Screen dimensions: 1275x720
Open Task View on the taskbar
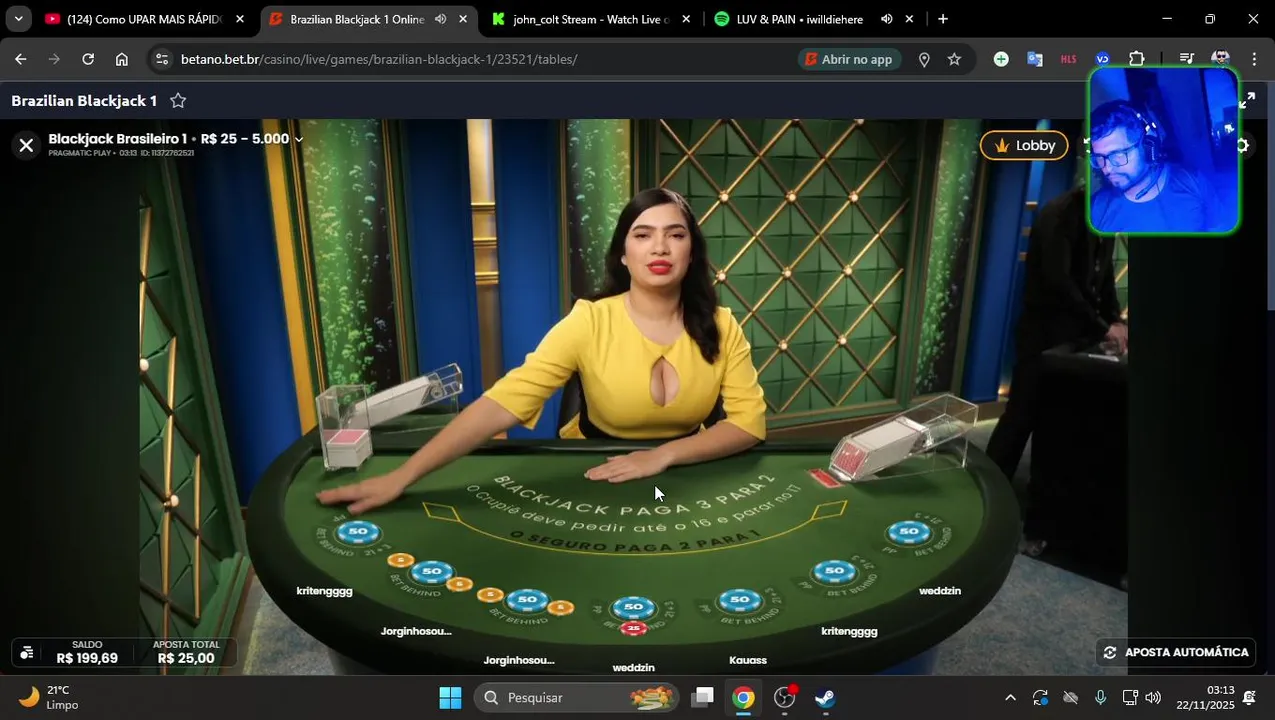703,697
